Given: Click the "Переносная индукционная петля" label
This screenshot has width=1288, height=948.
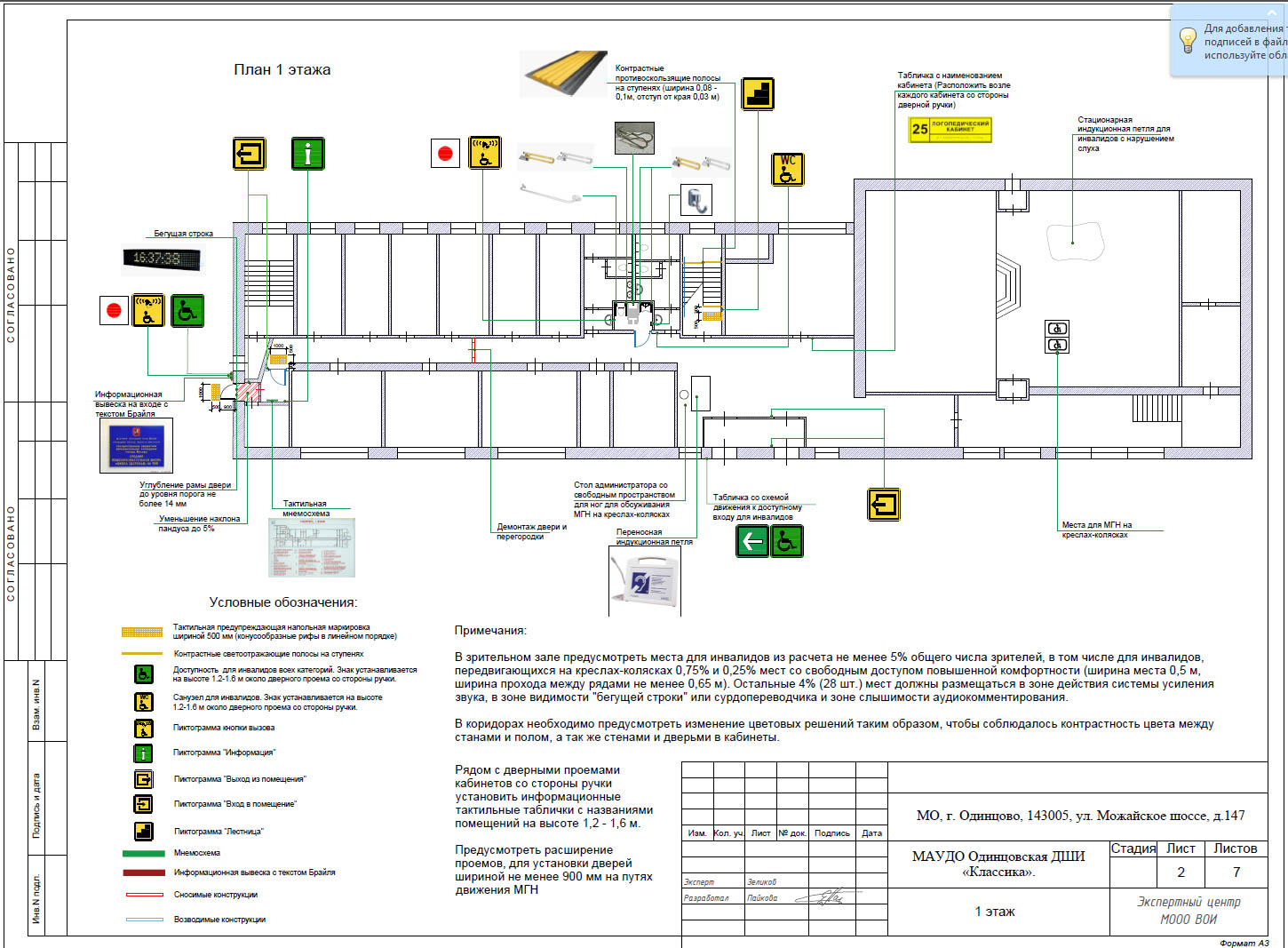Looking at the screenshot, I should [654, 537].
